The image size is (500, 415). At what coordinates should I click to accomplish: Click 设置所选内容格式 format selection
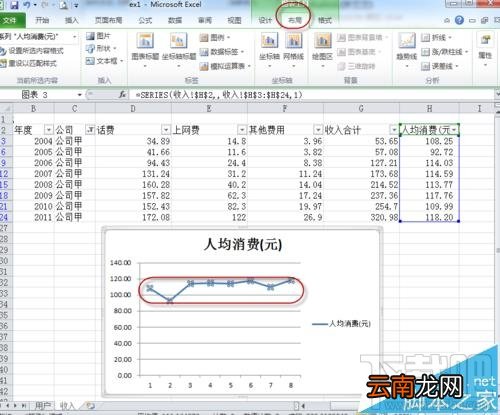click(32, 51)
